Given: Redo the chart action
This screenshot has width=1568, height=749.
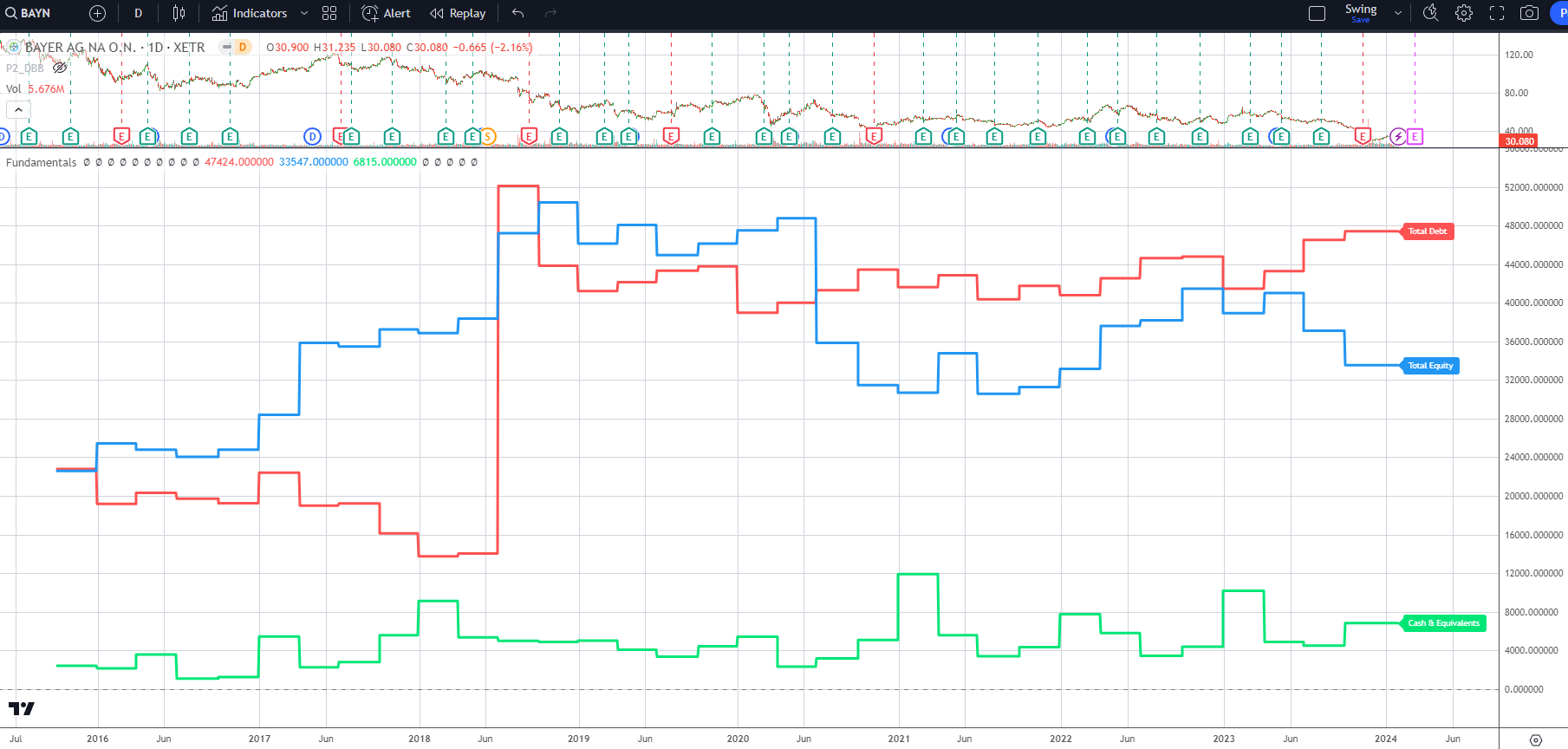Looking at the screenshot, I should 550,13.
